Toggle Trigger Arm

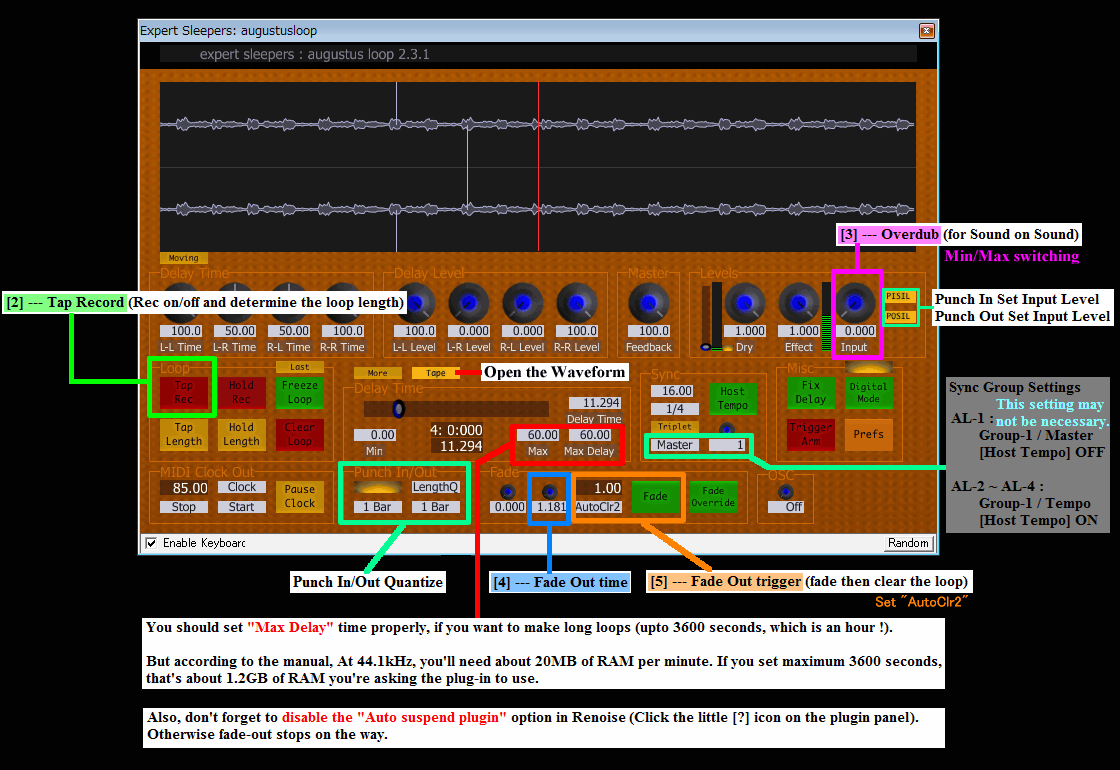coord(811,434)
